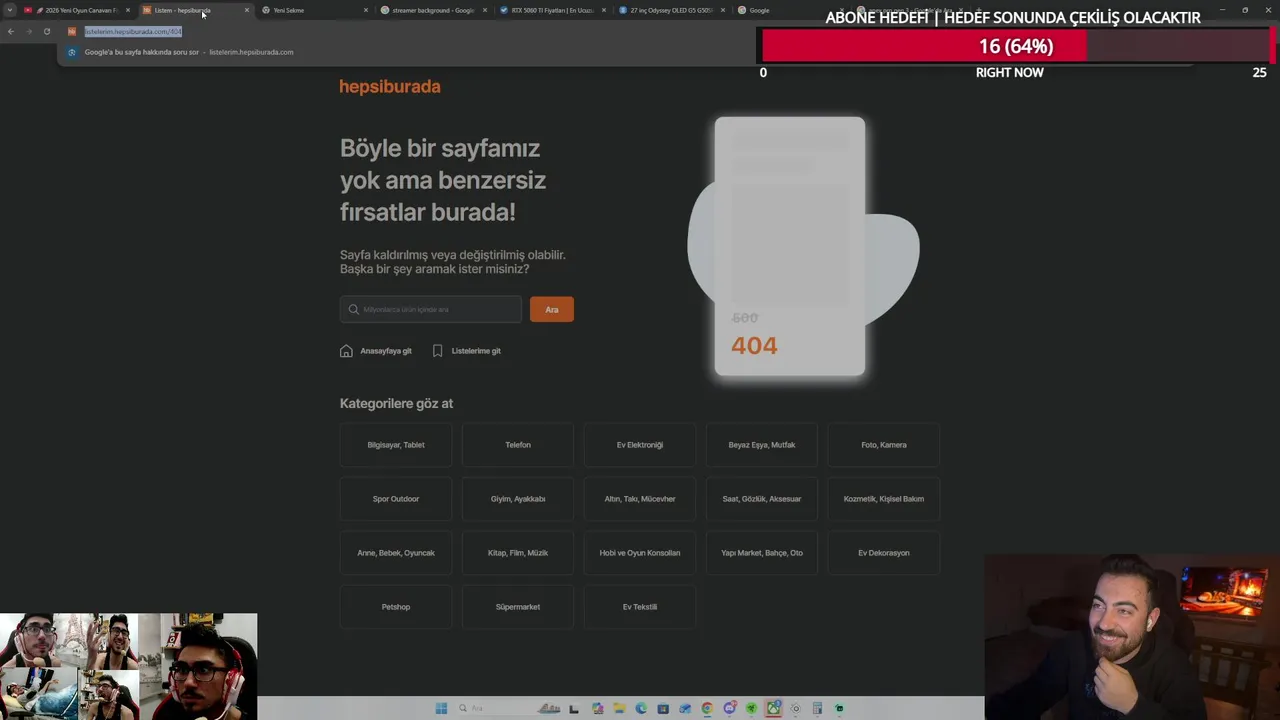Image resolution: width=1280 pixels, height=720 pixels.
Task: Open Microsoft Store from taskbar
Action: [663, 708]
